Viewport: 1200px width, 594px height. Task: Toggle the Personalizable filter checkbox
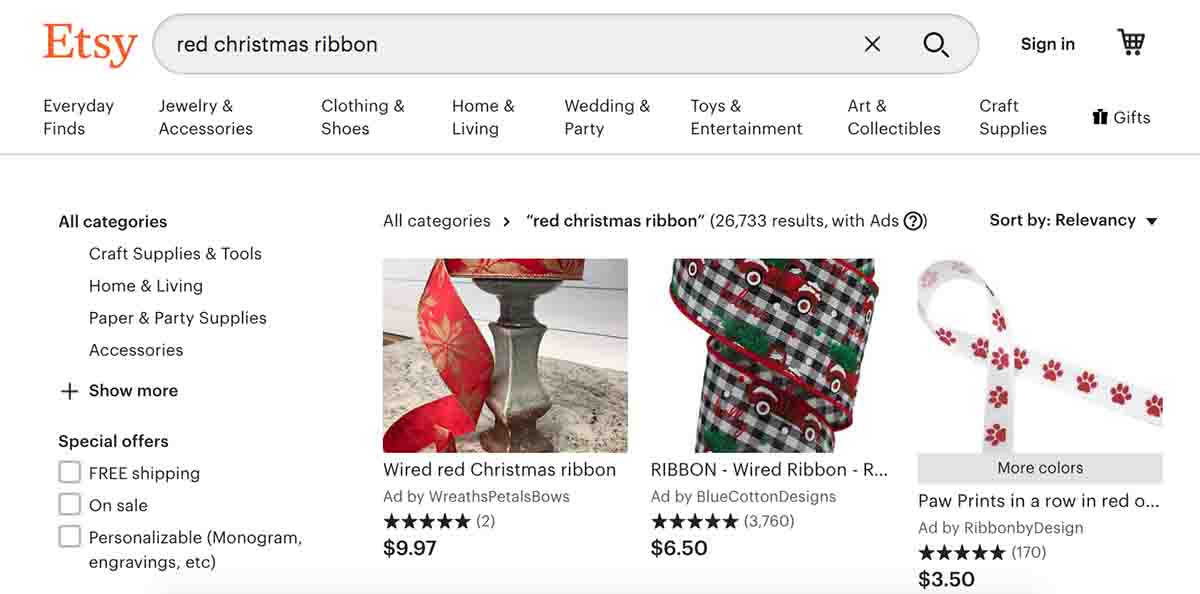point(69,537)
